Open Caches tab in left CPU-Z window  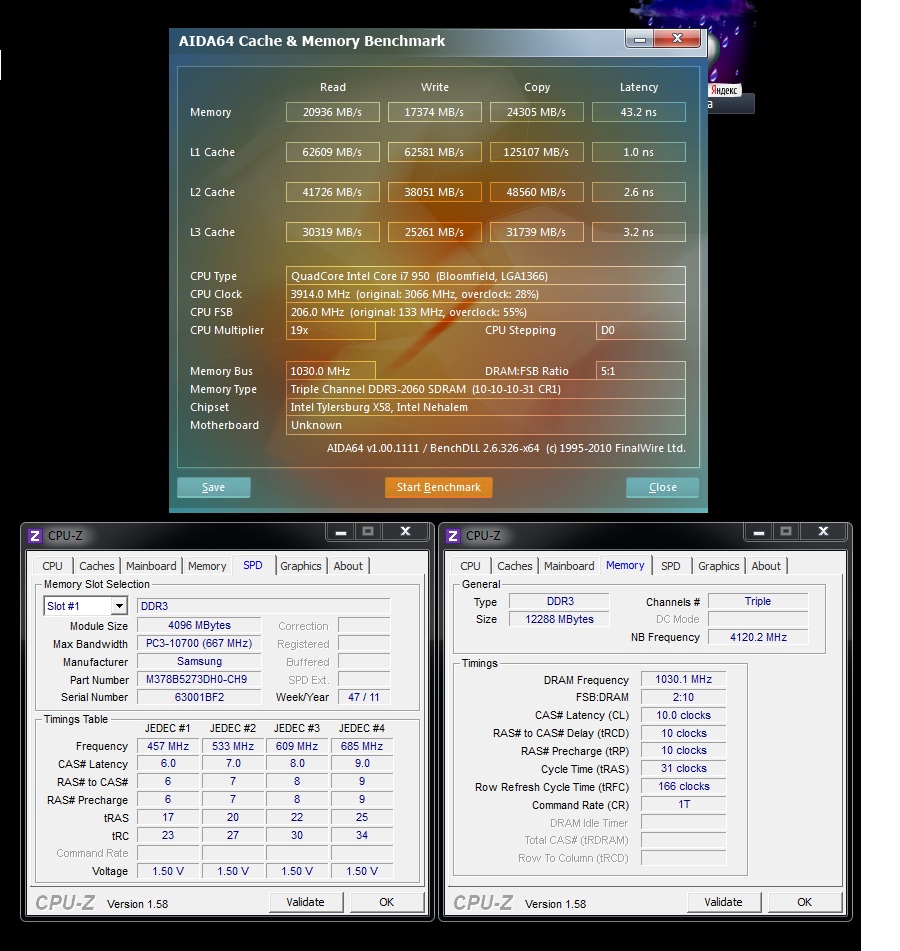click(x=96, y=566)
